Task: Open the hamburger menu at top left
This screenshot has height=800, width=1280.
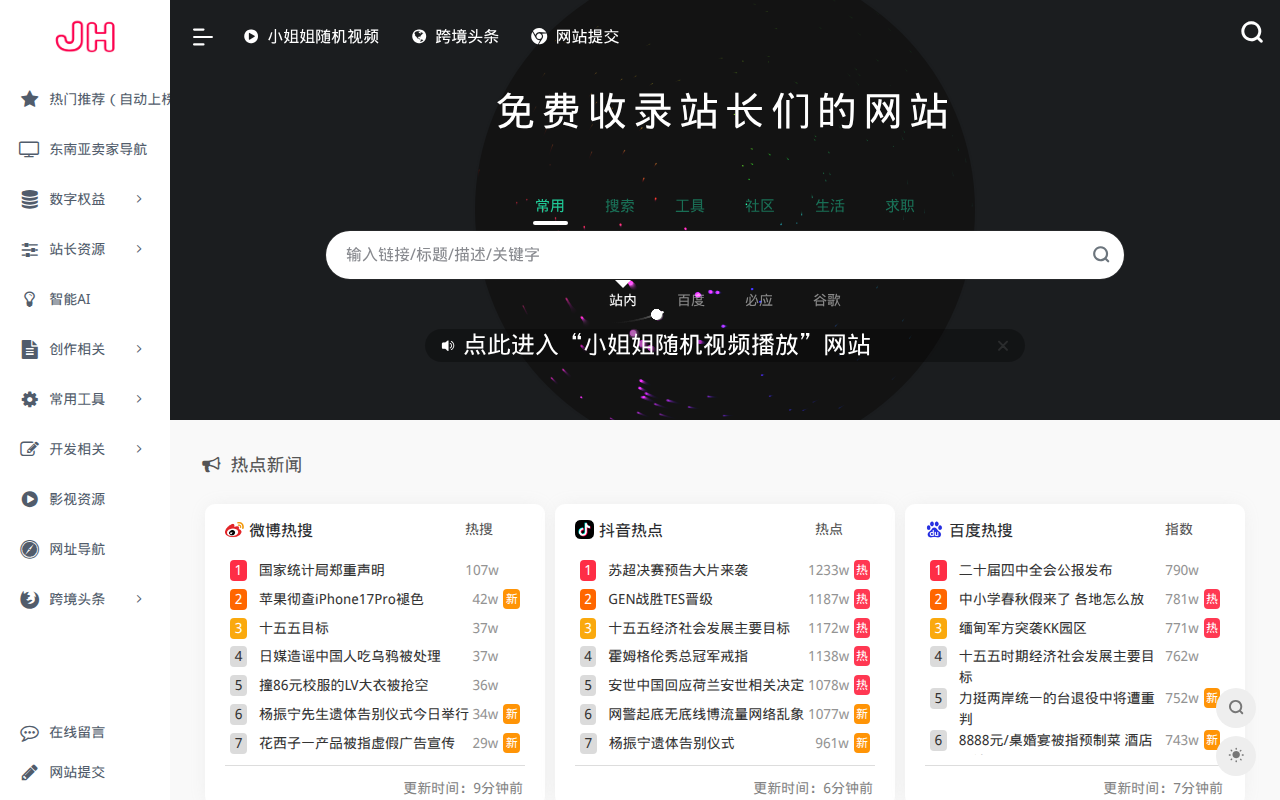Action: coord(202,37)
